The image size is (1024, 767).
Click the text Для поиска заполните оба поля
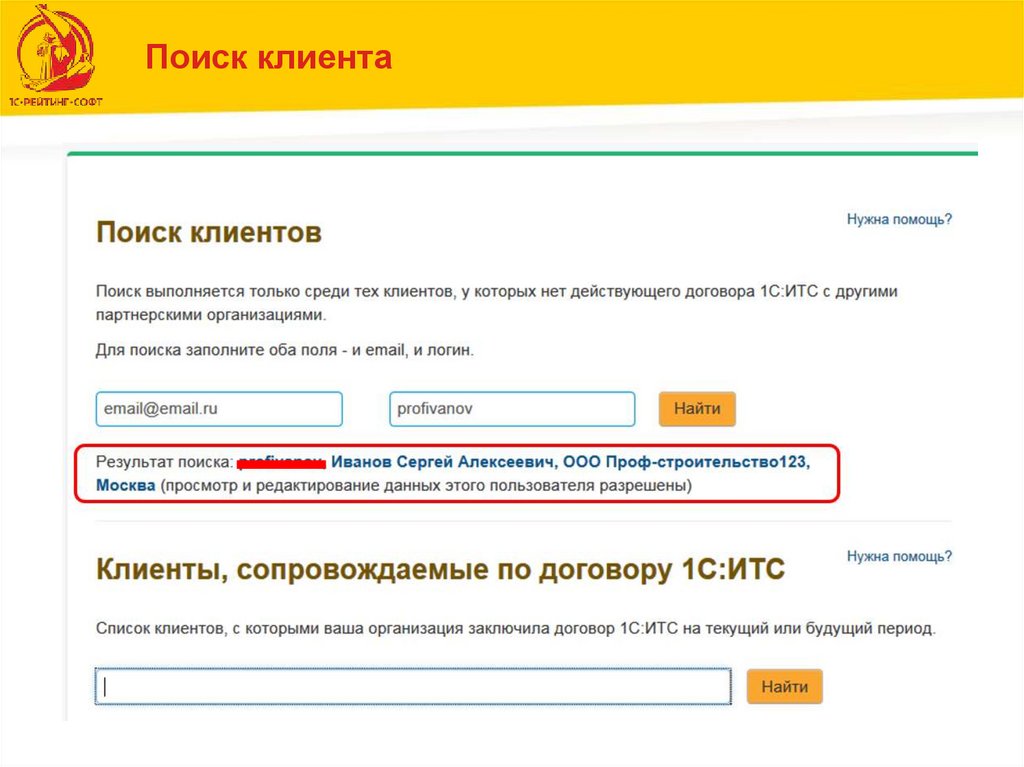(x=285, y=350)
